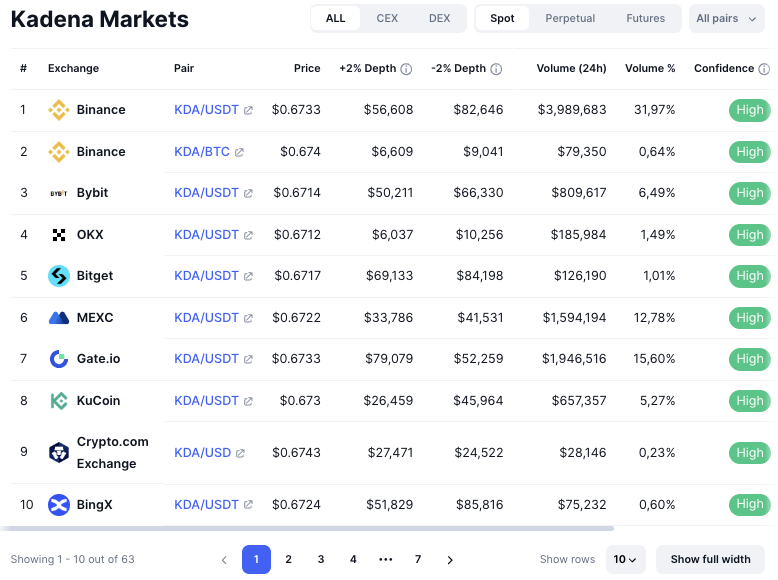Open external link icon next to KDA/USD
The height and width of the screenshot is (580, 778).
click(240, 453)
